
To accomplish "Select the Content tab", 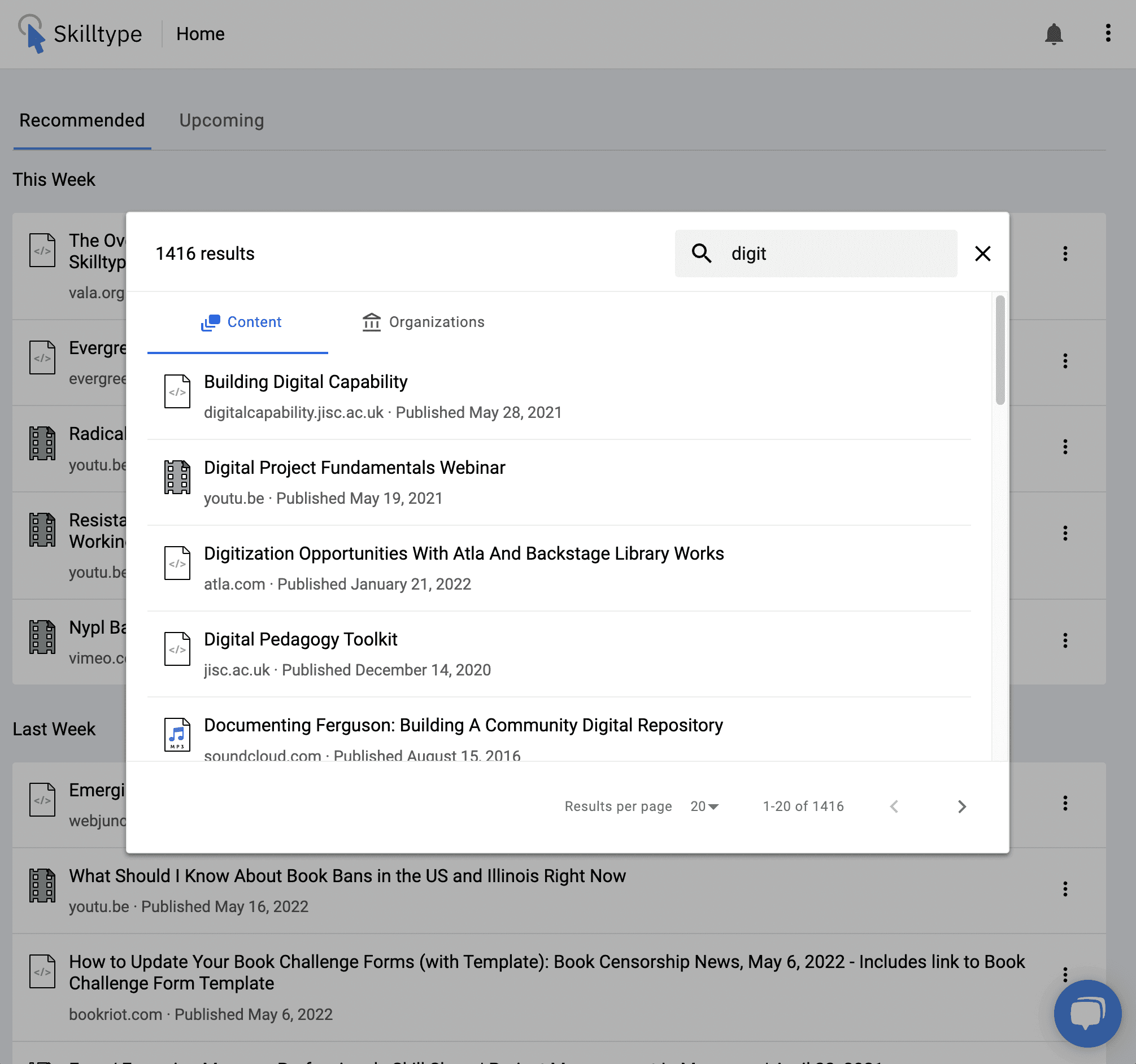I will point(241,322).
